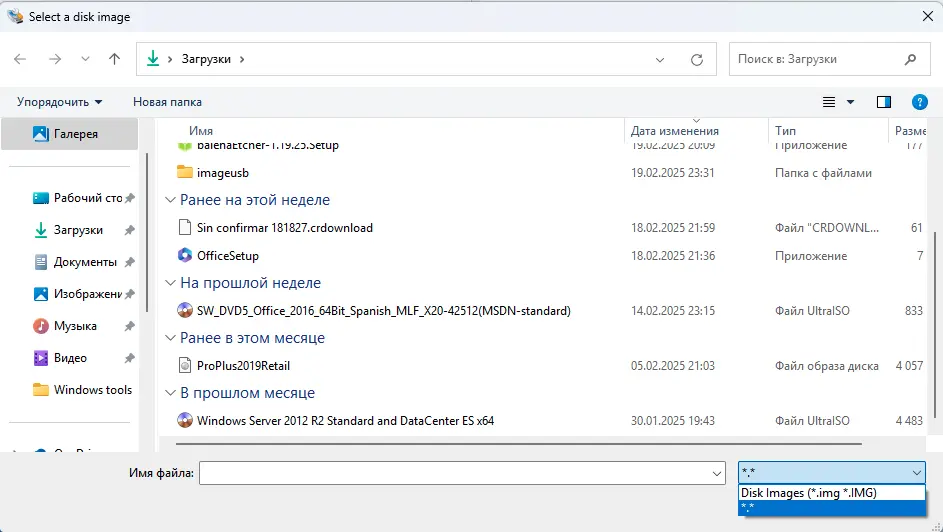The height and width of the screenshot is (532, 943).
Task: Click date 14.02.2025 23:15 cell
Action: coord(672,311)
